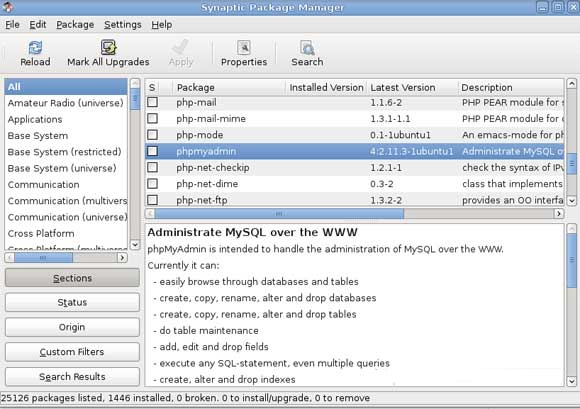
Task: Click the version 1.2.1-1 cell
Action: click(x=386, y=168)
